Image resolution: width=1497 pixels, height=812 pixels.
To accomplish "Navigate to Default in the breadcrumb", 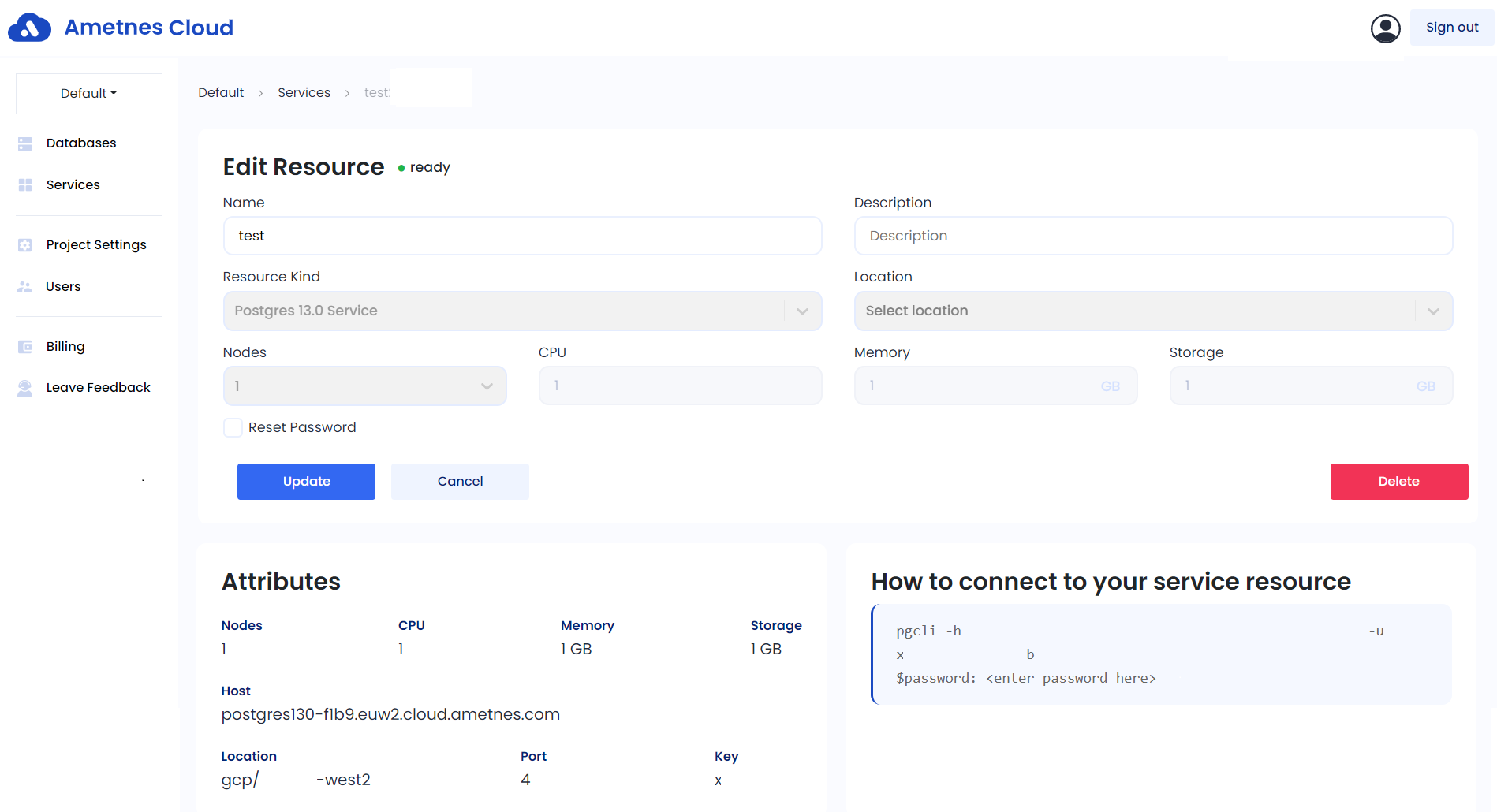I will point(221,93).
